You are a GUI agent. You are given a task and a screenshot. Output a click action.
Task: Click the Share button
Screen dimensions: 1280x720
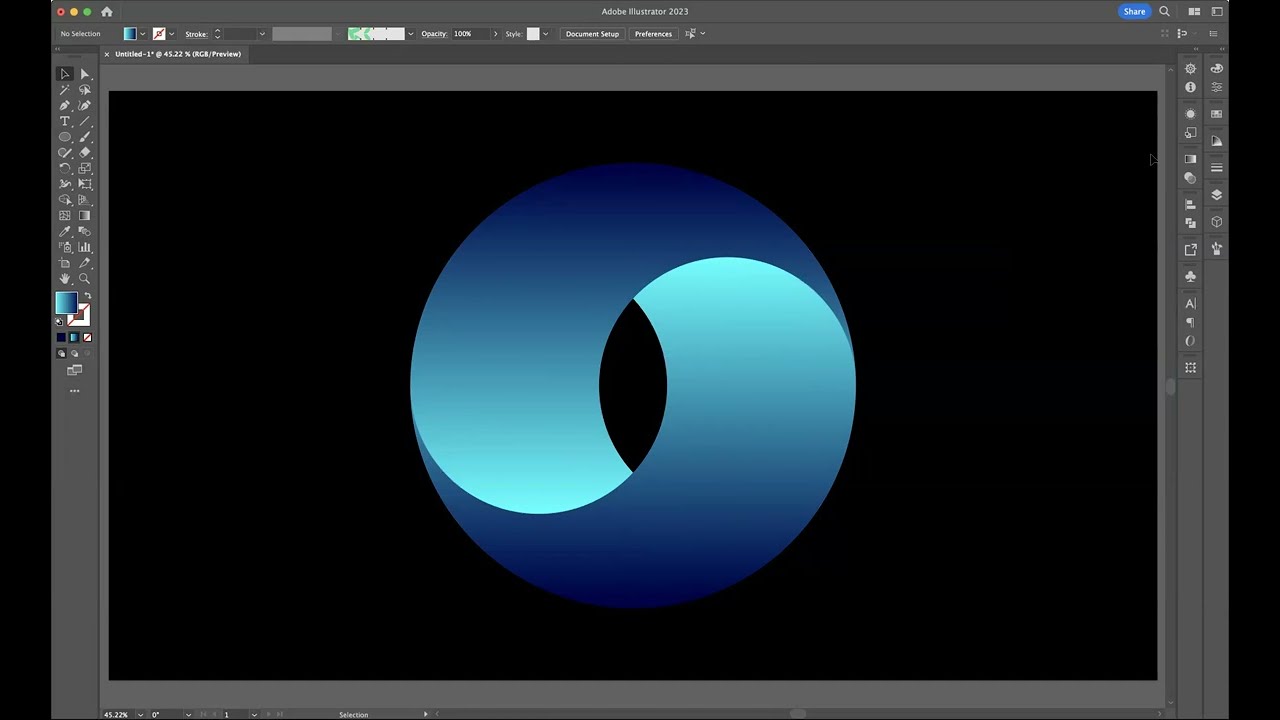point(1134,12)
